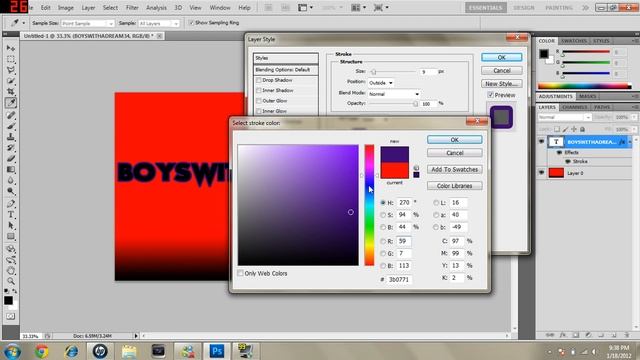Select the Dodge tool

tap(11, 191)
